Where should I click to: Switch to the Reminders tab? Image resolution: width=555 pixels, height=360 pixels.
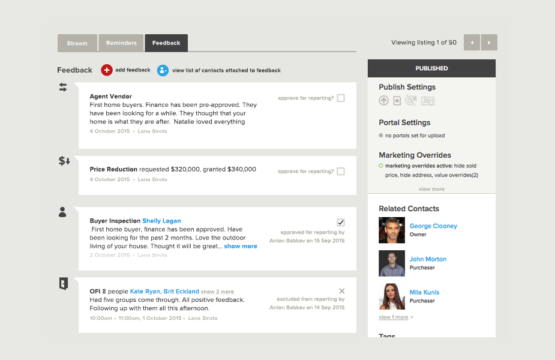point(121,43)
